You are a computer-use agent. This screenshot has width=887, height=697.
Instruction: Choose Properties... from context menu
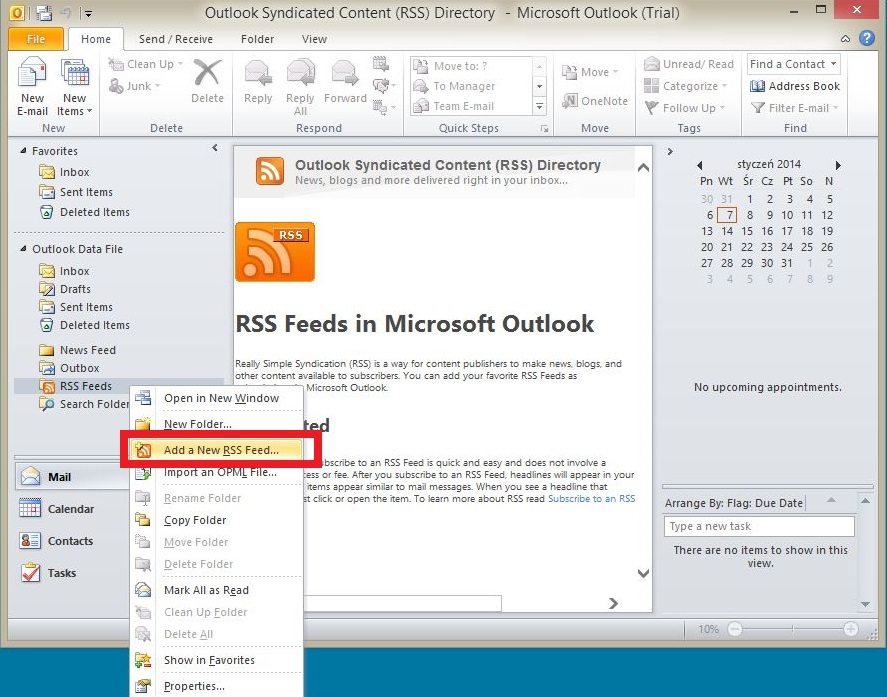click(217, 686)
